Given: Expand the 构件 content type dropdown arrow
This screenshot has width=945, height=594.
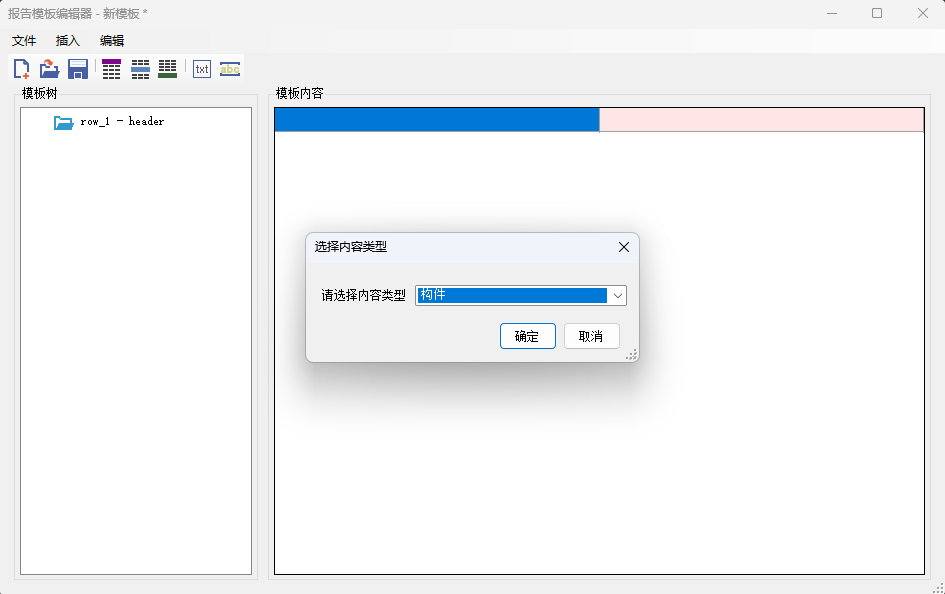Looking at the screenshot, I should (618, 295).
